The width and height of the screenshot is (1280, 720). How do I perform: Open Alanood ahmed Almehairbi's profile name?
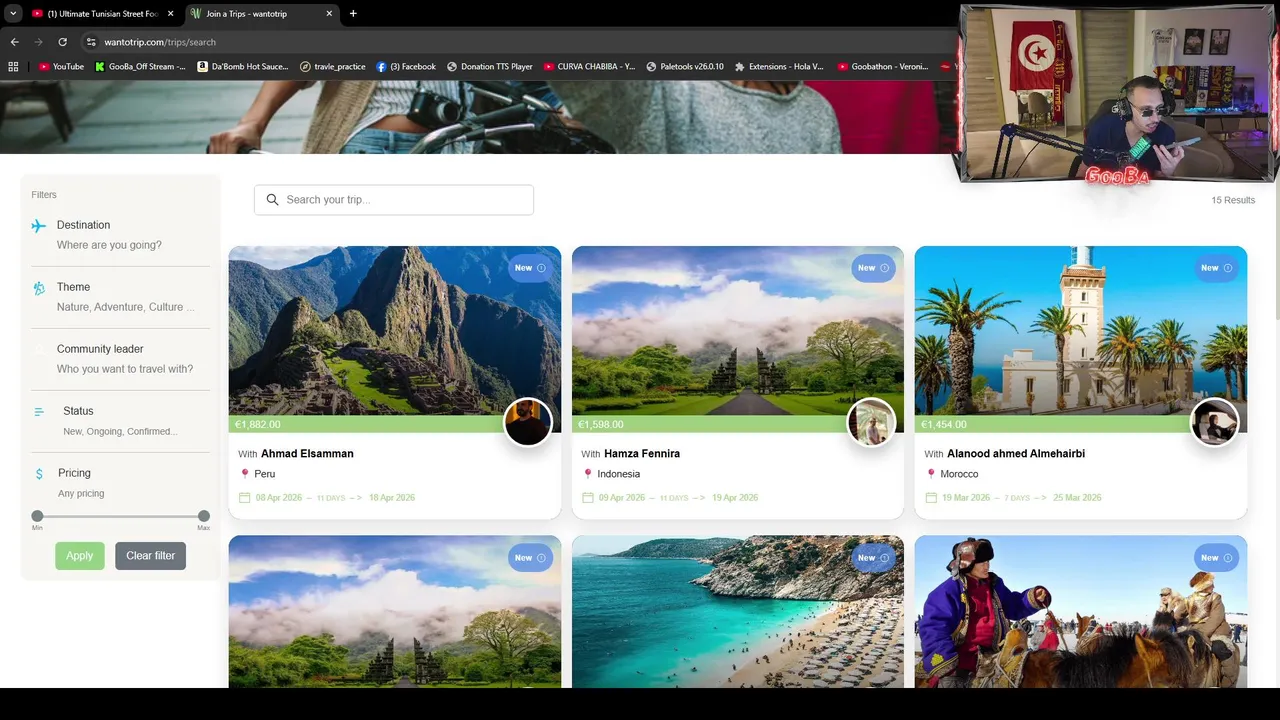[1016, 454]
